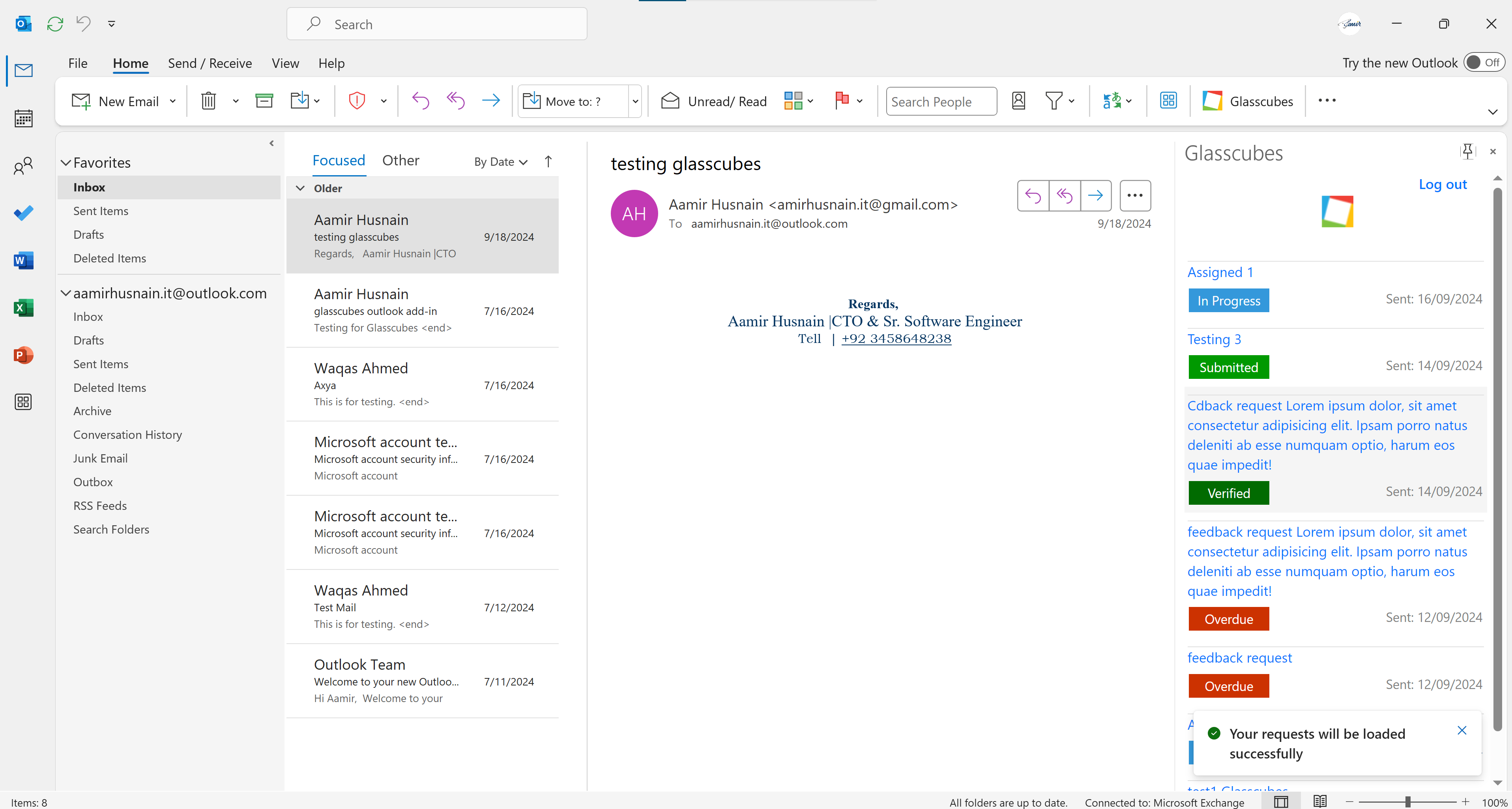Switch to the Other inbox tab
1512x809 pixels.
(401, 160)
